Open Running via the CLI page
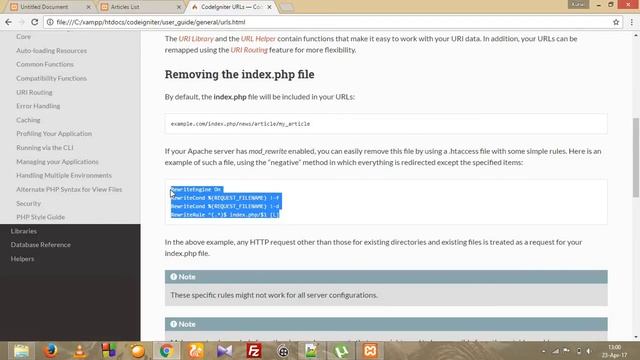Screen dimensions: 640x360 (45, 148)
